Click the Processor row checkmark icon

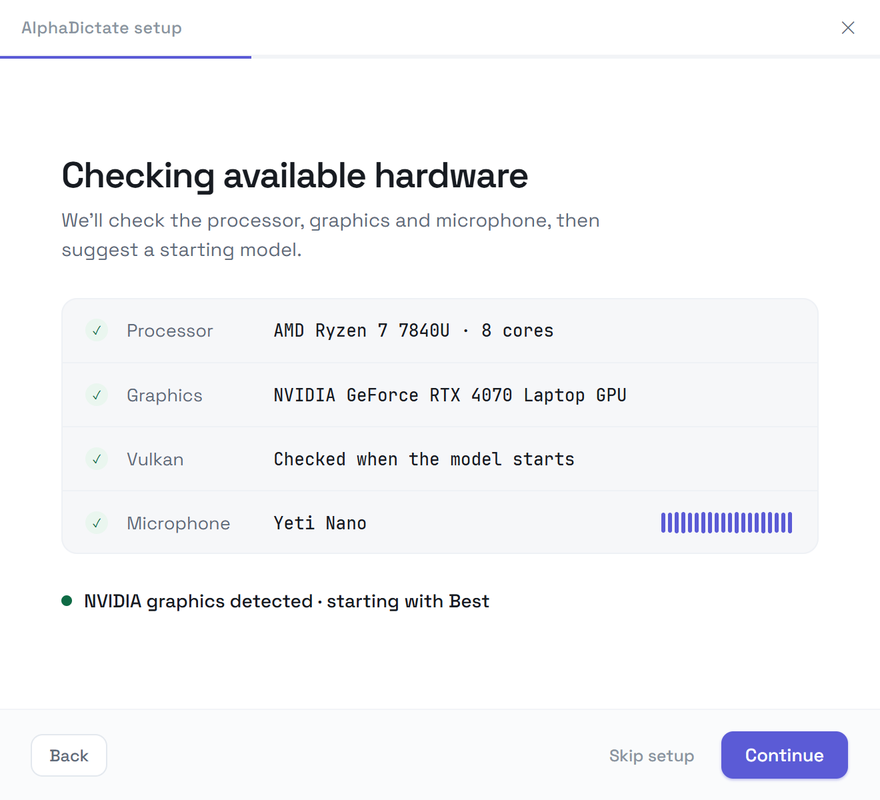97,330
